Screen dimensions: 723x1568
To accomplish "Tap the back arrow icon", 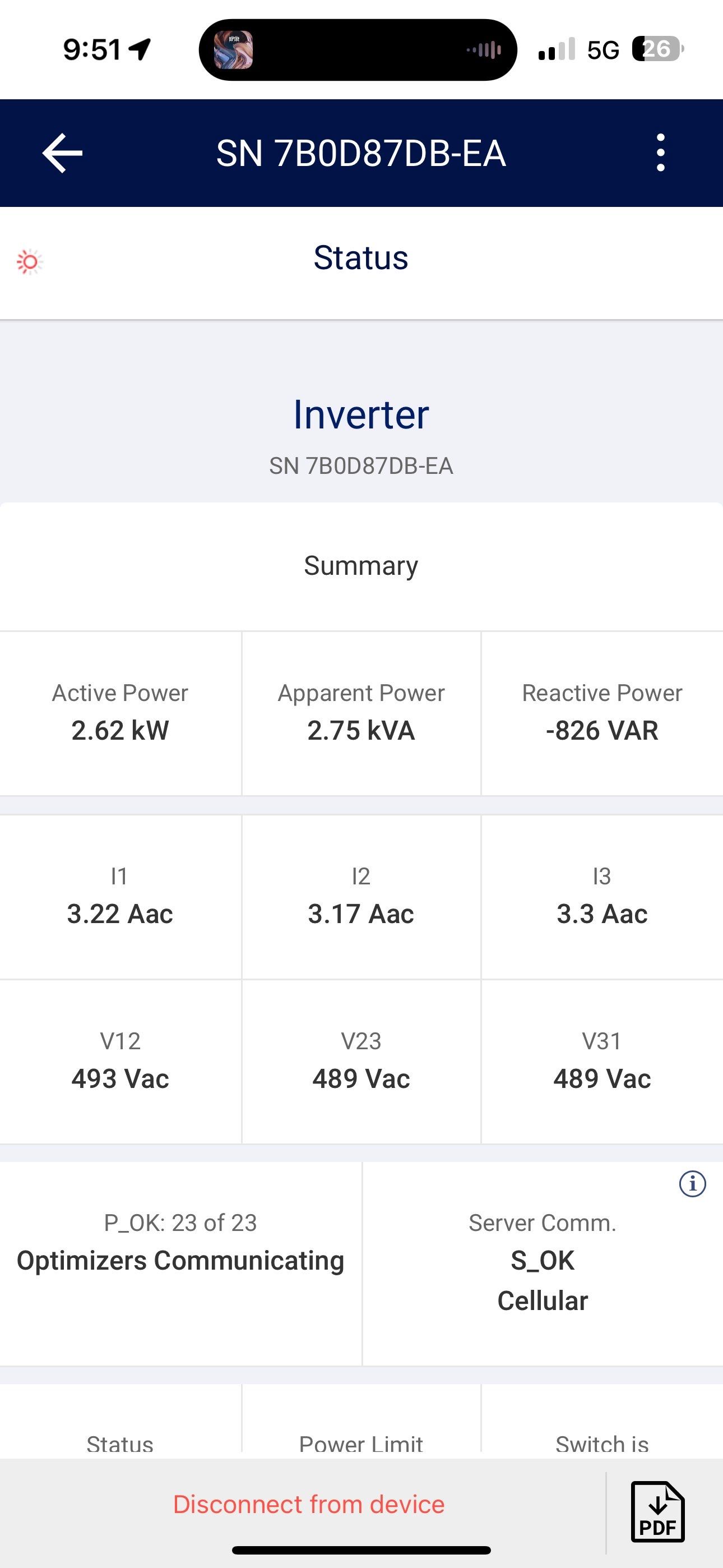I will pos(62,153).
